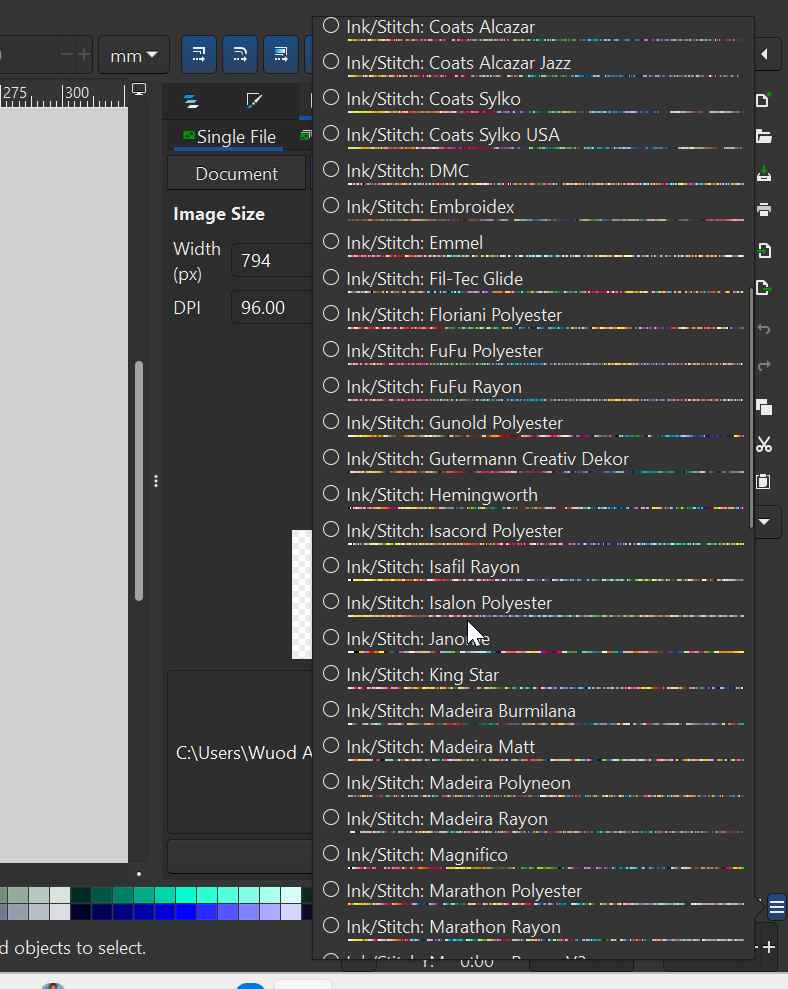Viewport: 788px width, 989px height.
Task: Select Ink/Stitch: Gutermann Creativ Dekor palette
Action: (533, 460)
